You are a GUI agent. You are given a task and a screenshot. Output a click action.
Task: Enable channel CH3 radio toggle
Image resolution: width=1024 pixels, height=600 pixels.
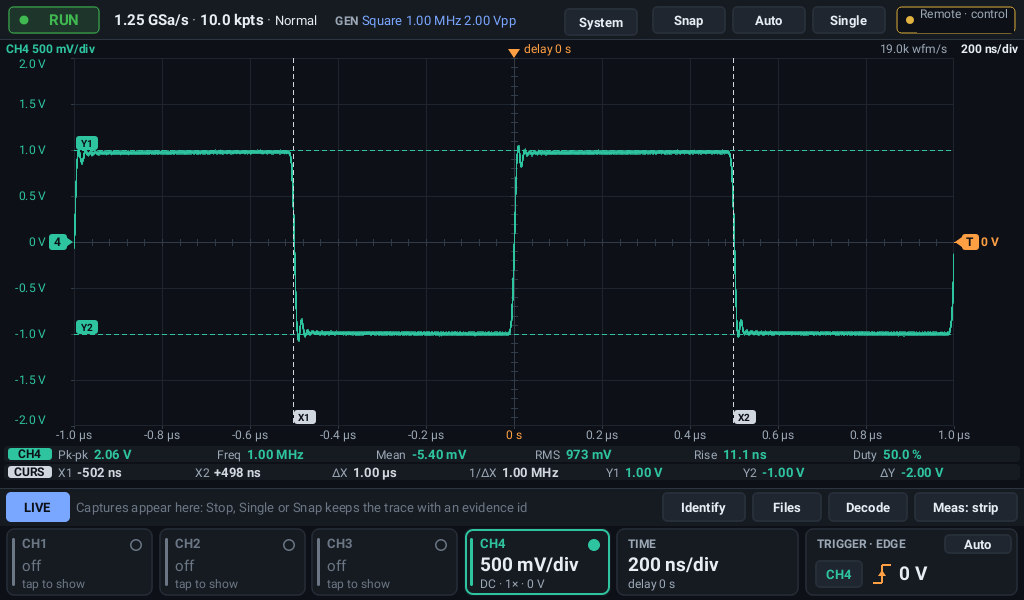[441, 545]
